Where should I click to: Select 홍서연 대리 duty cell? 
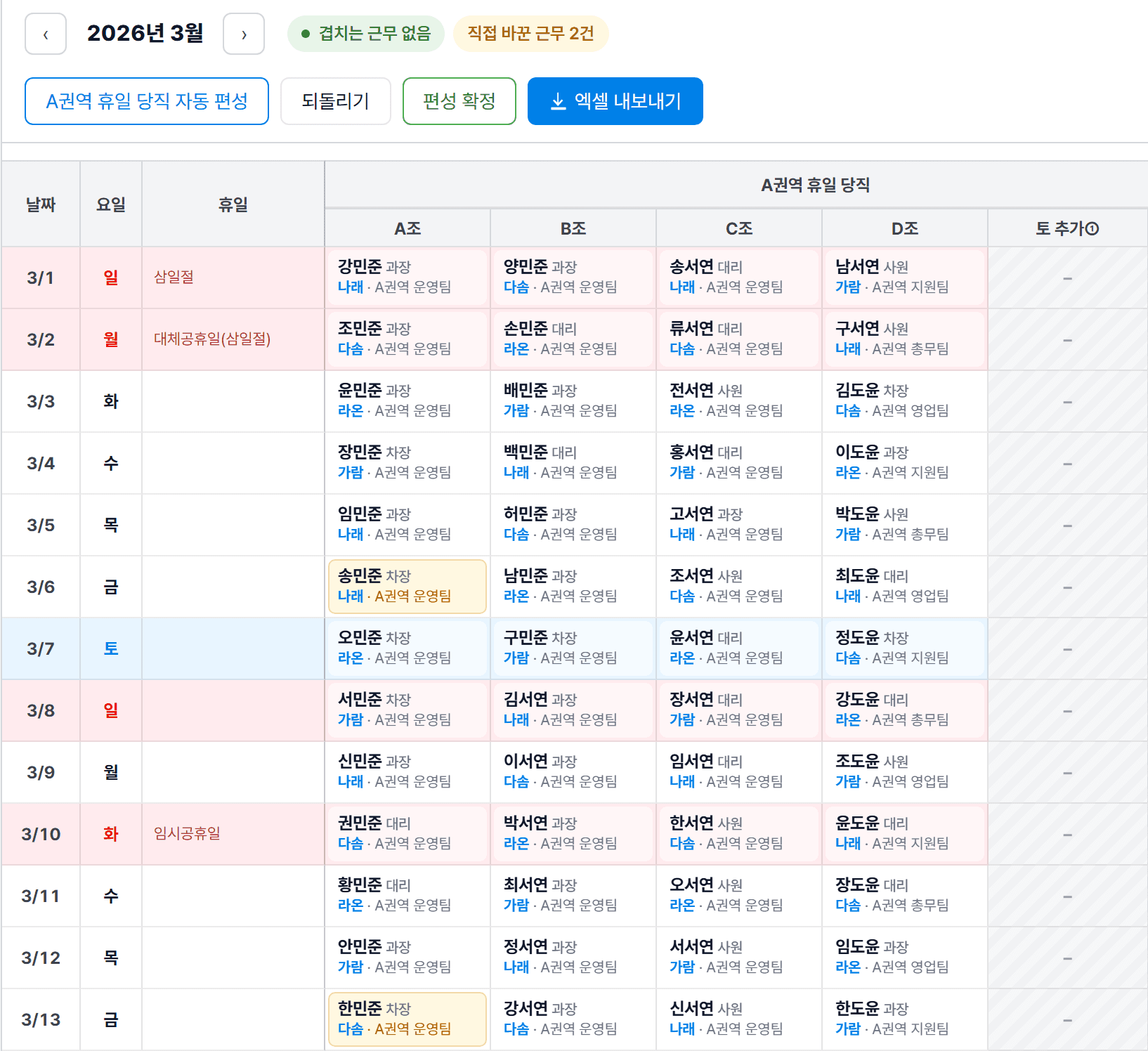[x=739, y=463]
